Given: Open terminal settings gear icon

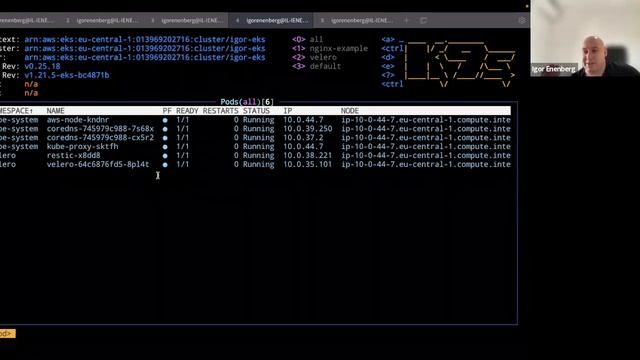Looking at the screenshot, I should [522, 20].
